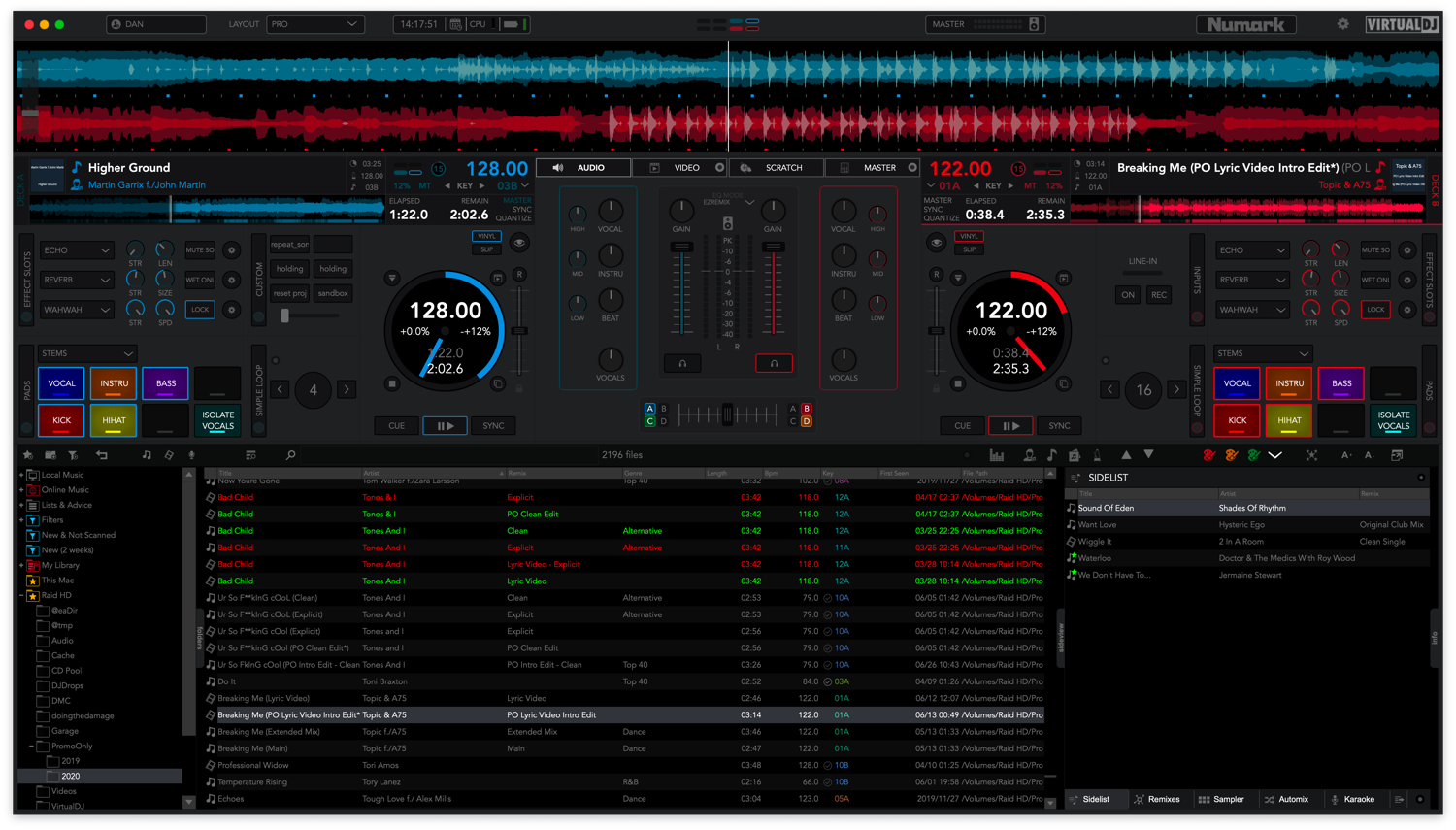The height and width of the screenshot is (830, 1456).
Task: Click move-up triangle in browser toolbar
Action: 1126,454
